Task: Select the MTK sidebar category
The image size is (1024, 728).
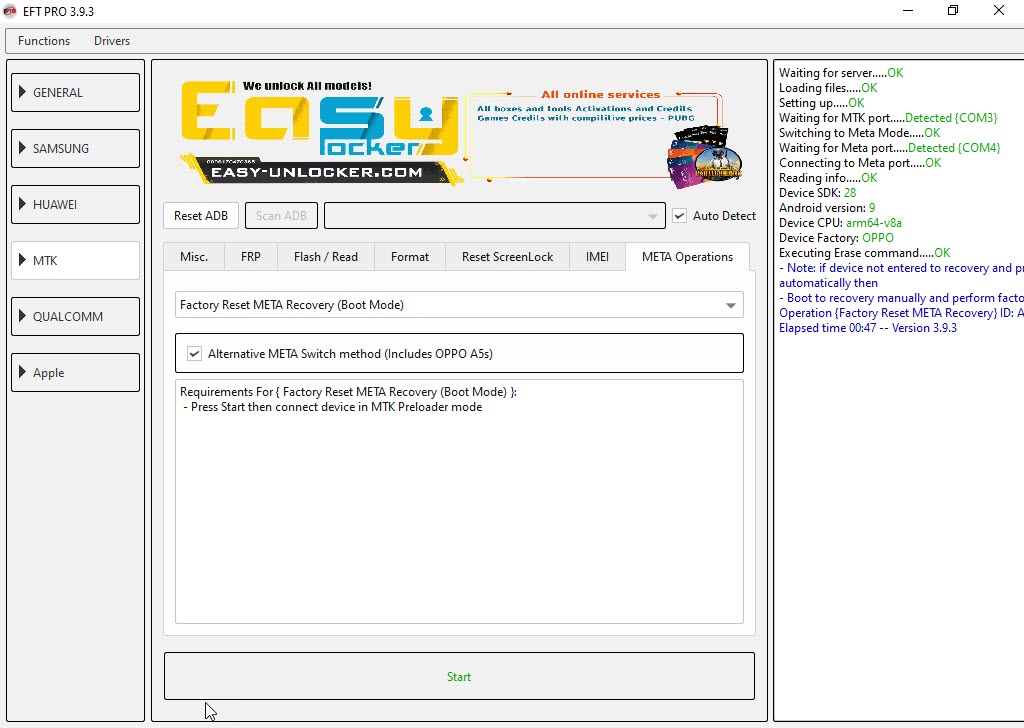Action: [x=75, y=261]
